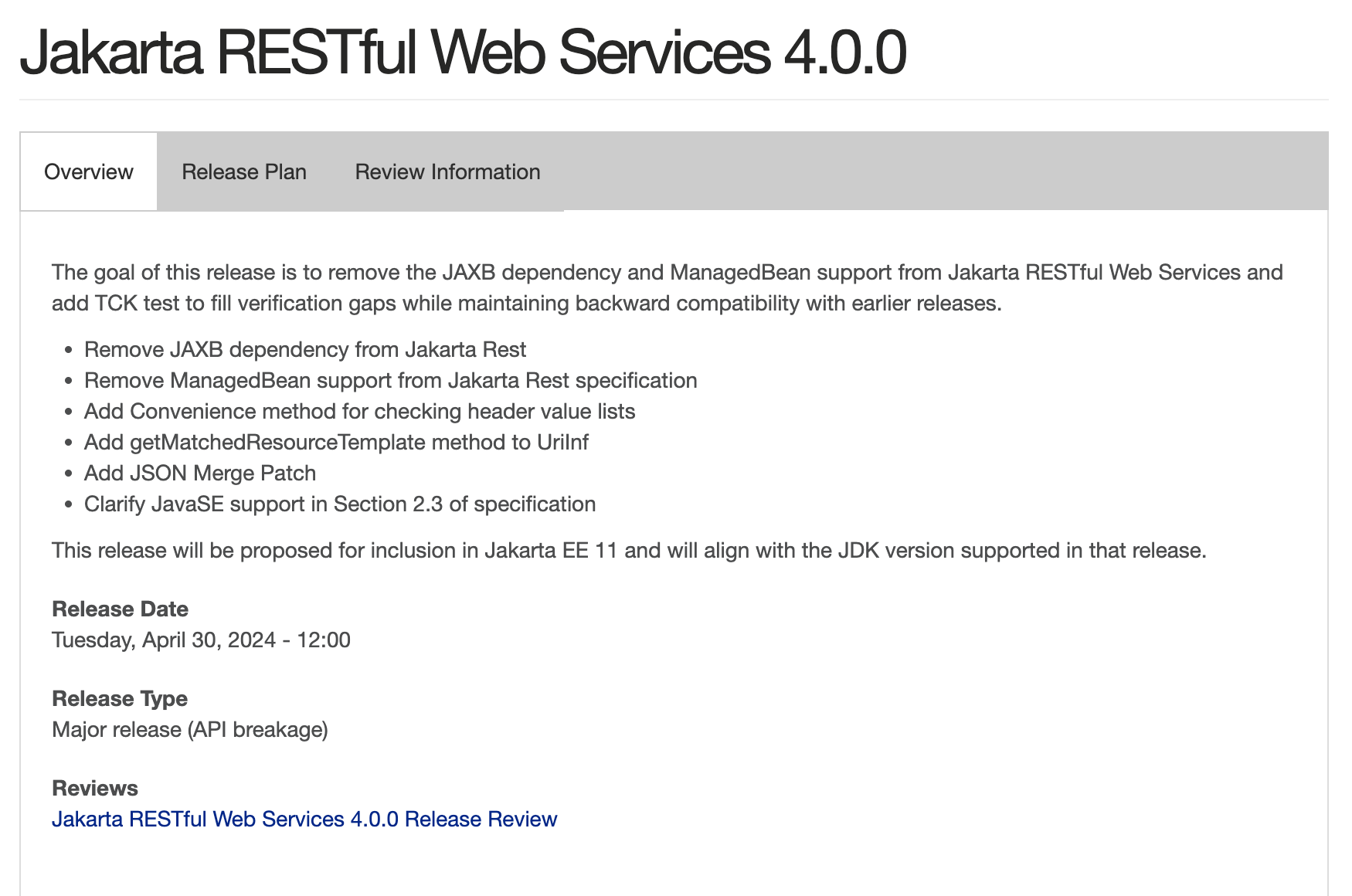The image size is (1352, 896).
Task: Open the Jakarta RESTful Web Services 4.0.0 Release Review link
Action: (x=304, y=819)
